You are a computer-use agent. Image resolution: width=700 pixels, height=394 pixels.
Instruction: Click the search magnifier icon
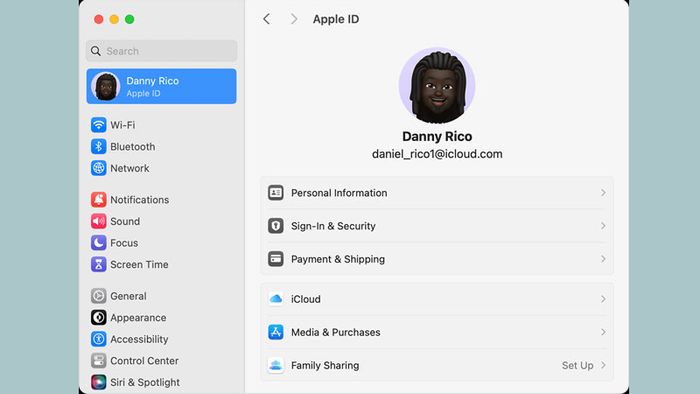[96, 51]
